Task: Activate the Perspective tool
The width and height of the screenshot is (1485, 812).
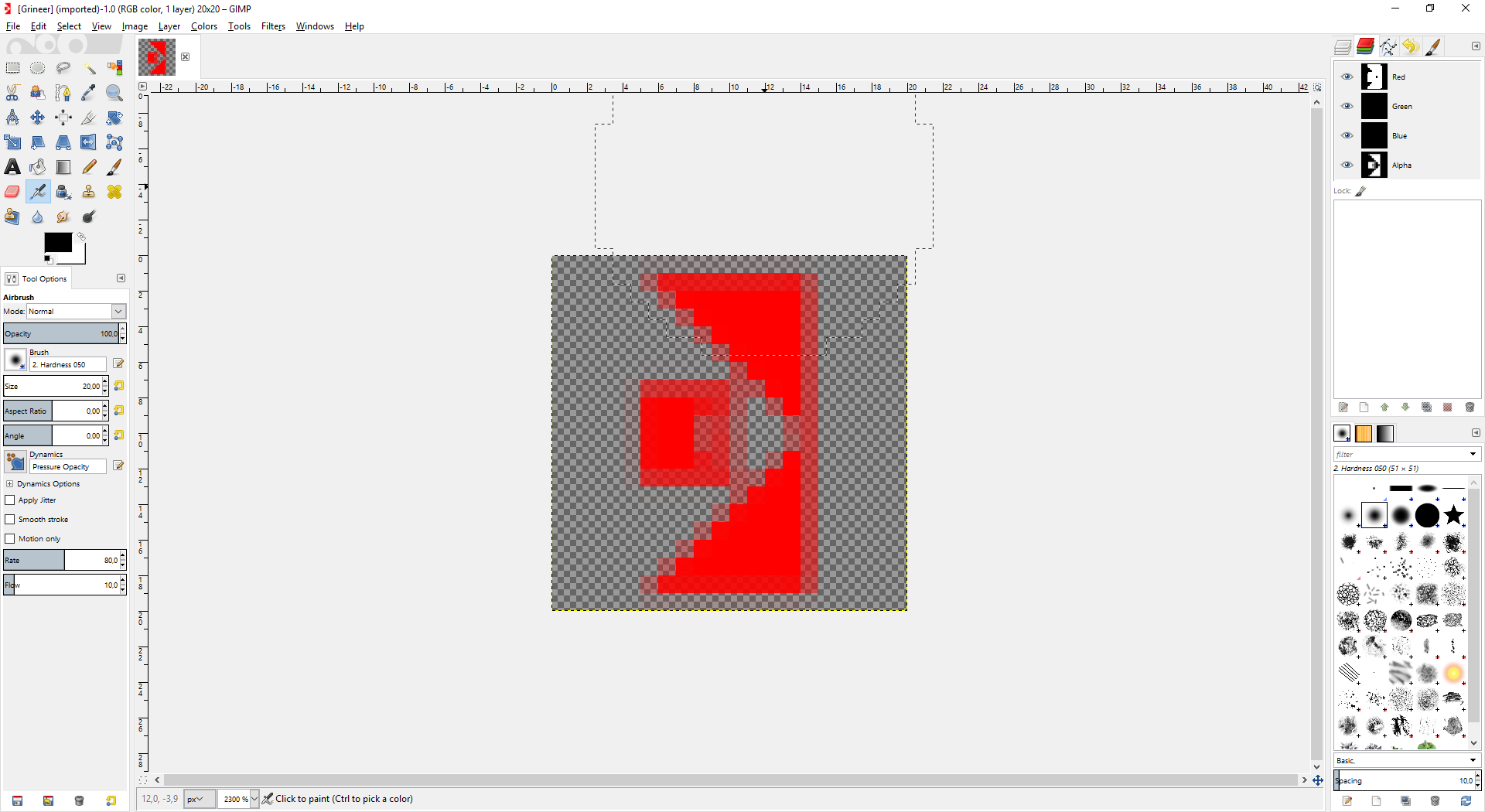Action: (x=63, y=142)
